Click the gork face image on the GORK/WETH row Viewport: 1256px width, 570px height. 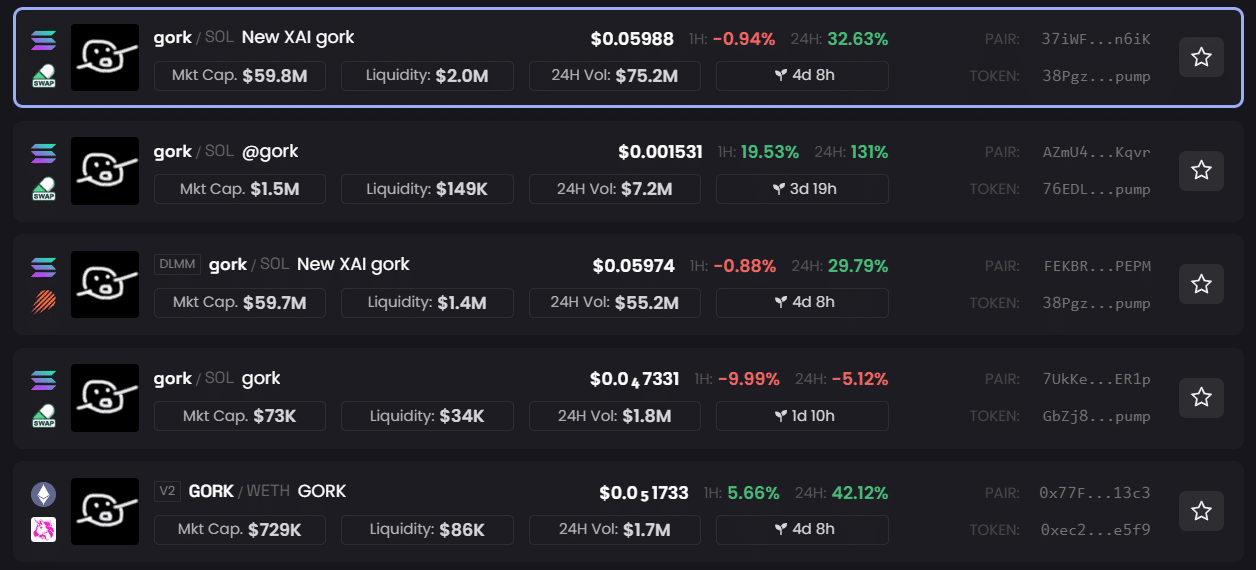click(x=105, y=511)
